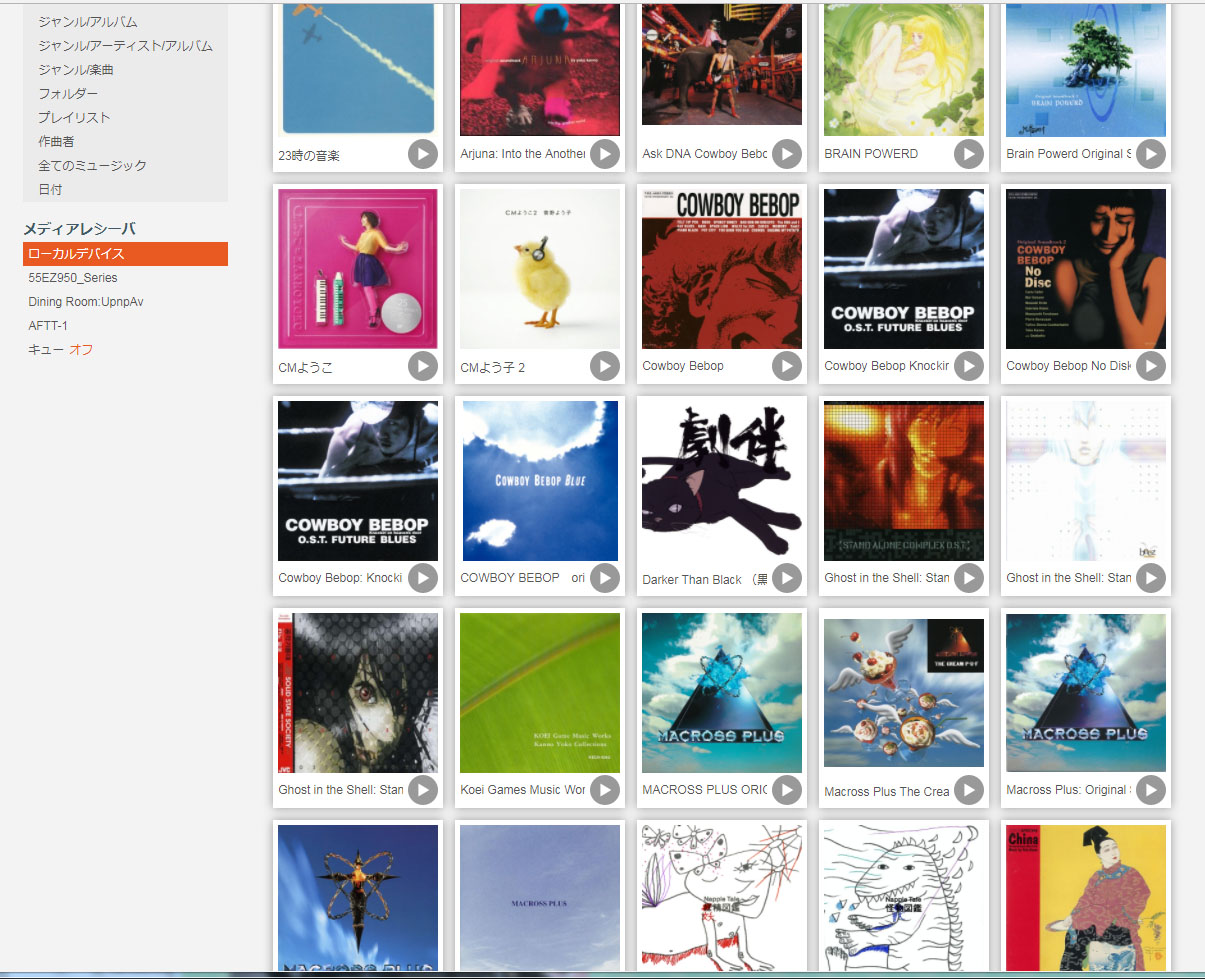Open the Cowboy Bebop No Disc cover
This screenshot has height=979, width=1205.
(x=1086, y=269)
